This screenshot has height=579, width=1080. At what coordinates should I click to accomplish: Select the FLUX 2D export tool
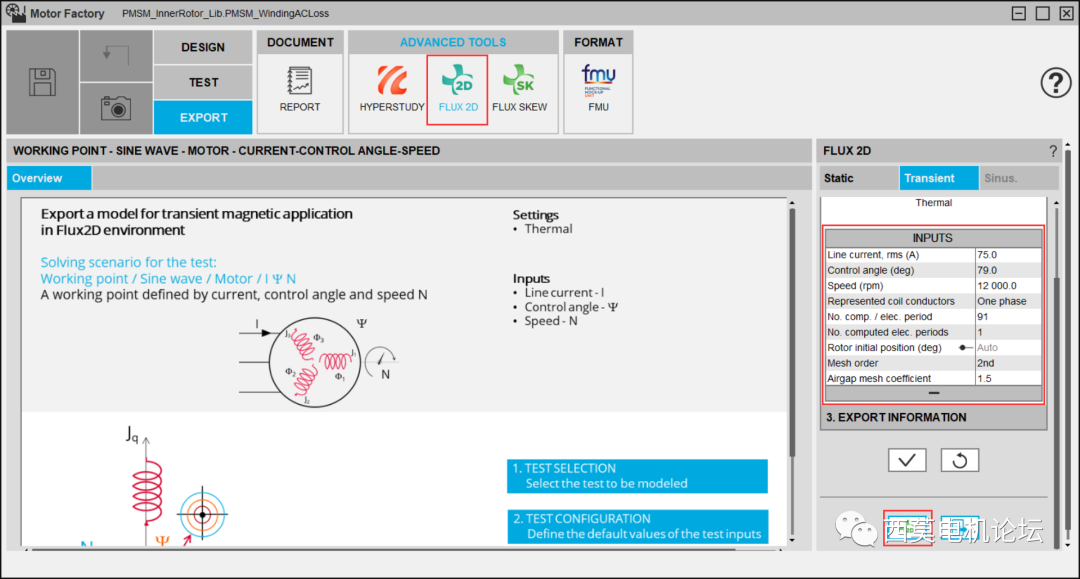(457, 90)
